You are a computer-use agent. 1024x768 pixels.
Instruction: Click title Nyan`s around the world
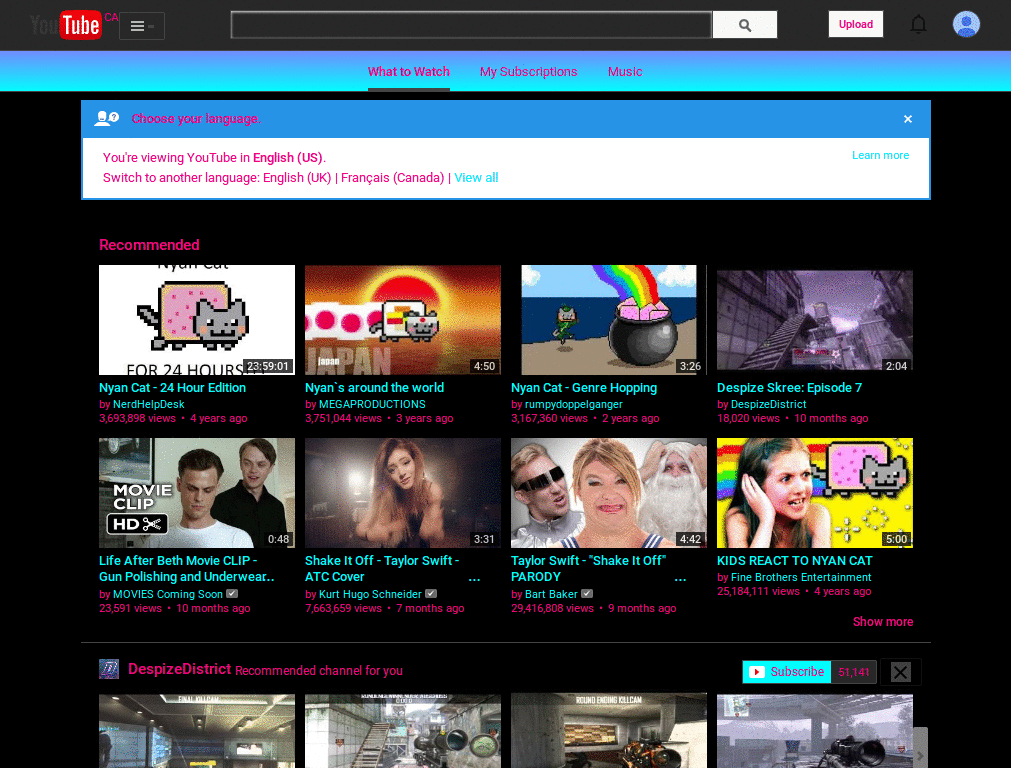(374, 388)
